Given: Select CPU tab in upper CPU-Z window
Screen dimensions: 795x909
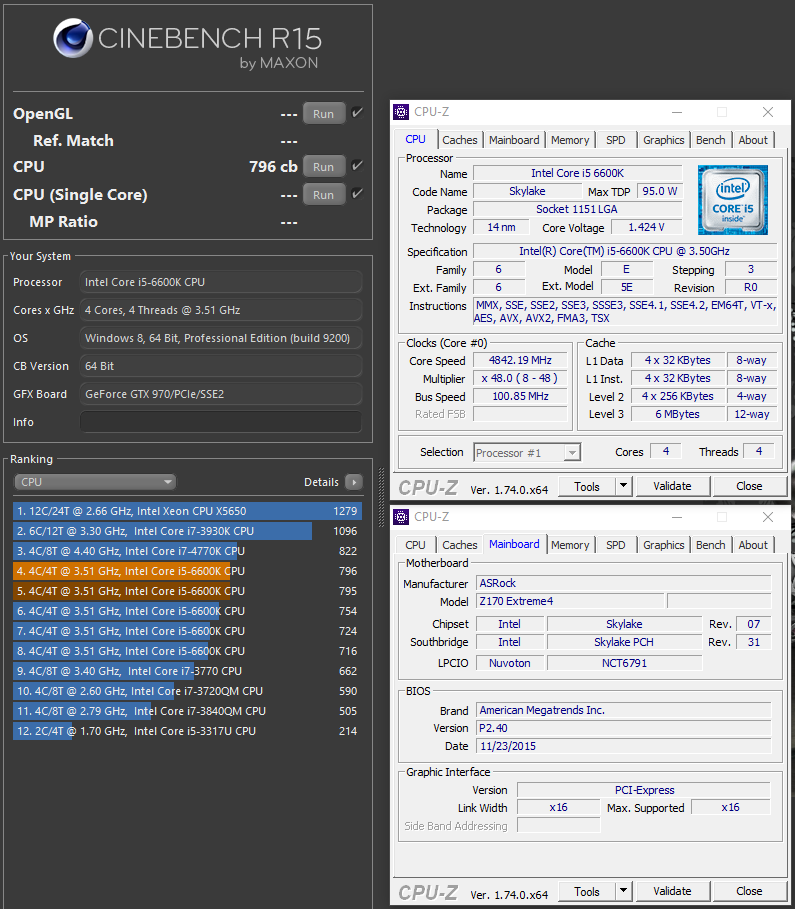Looking at the screenshot, I should tap(415, 139).
